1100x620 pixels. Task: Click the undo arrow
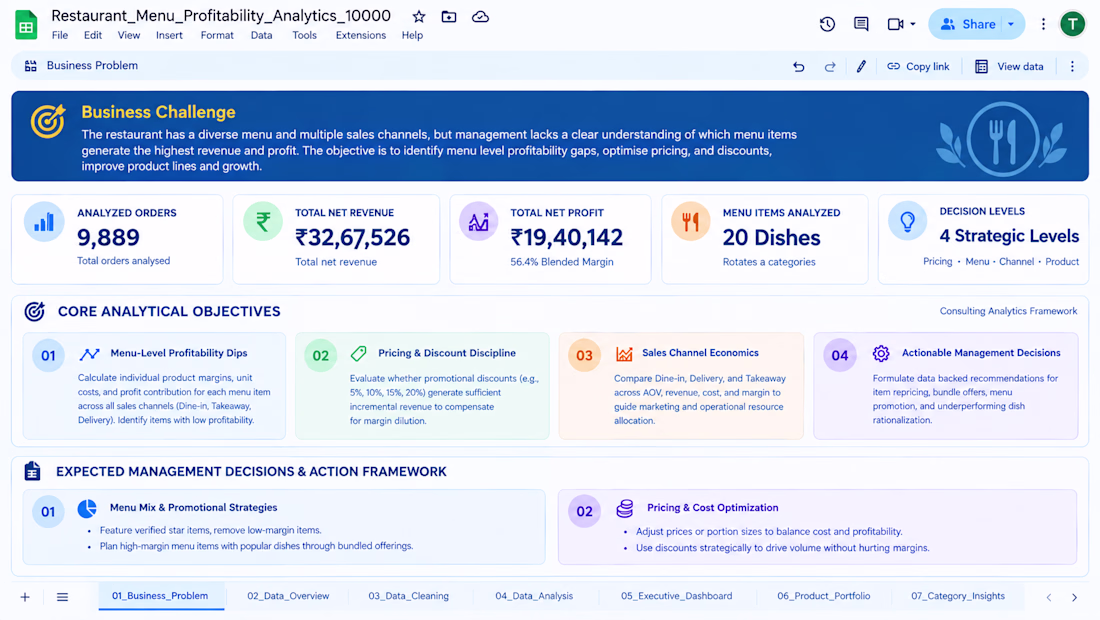pos(798,67)
